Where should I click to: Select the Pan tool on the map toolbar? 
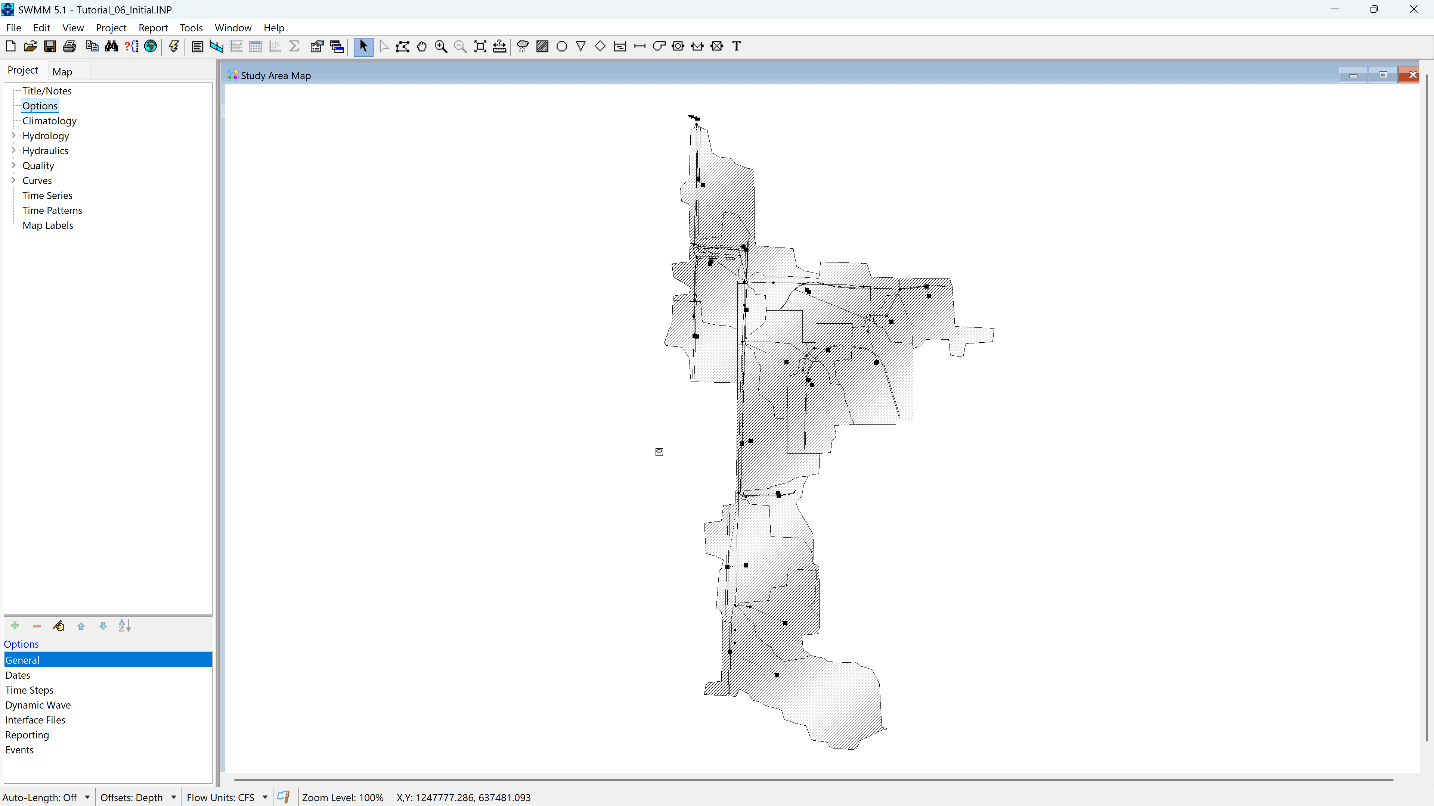click(421, 46)
